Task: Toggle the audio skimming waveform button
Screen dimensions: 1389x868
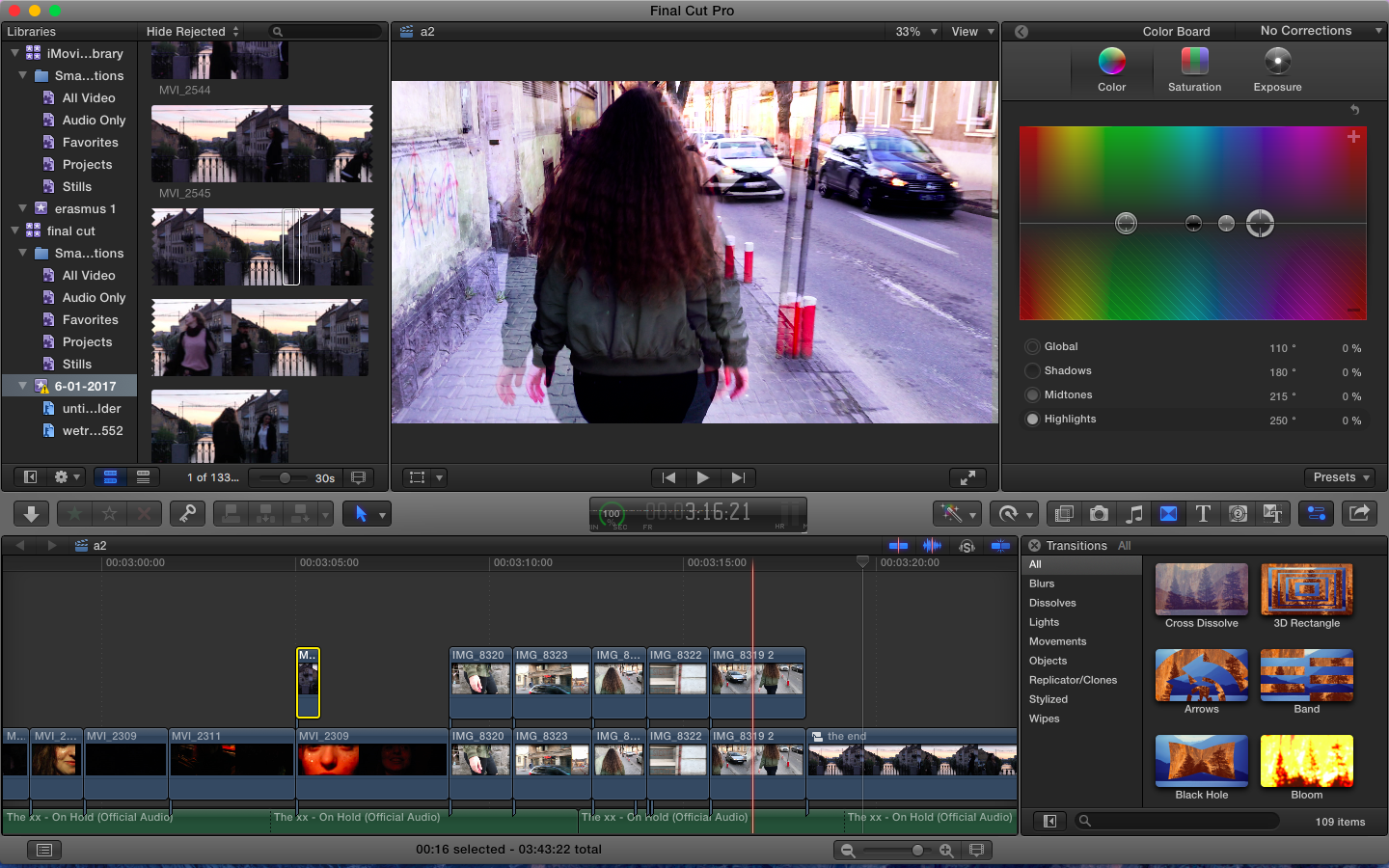Action: click(932, 546)
